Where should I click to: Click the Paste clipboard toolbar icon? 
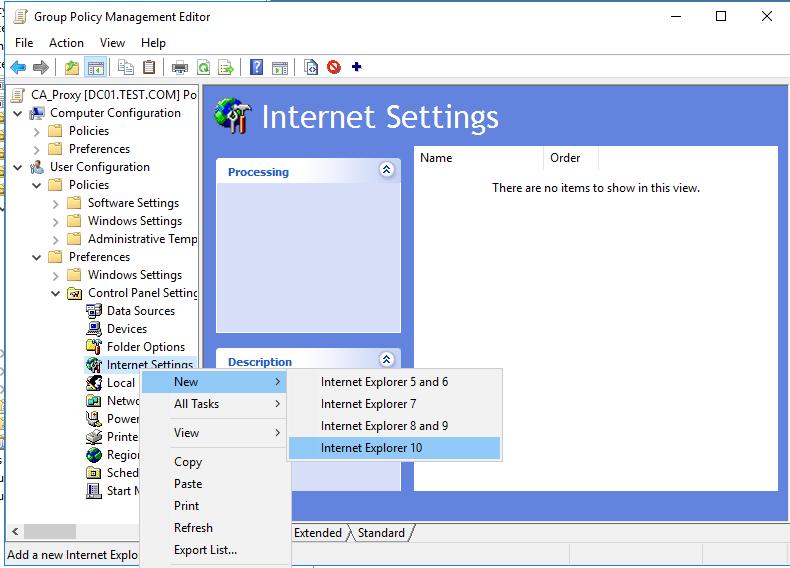coord(149,67)
